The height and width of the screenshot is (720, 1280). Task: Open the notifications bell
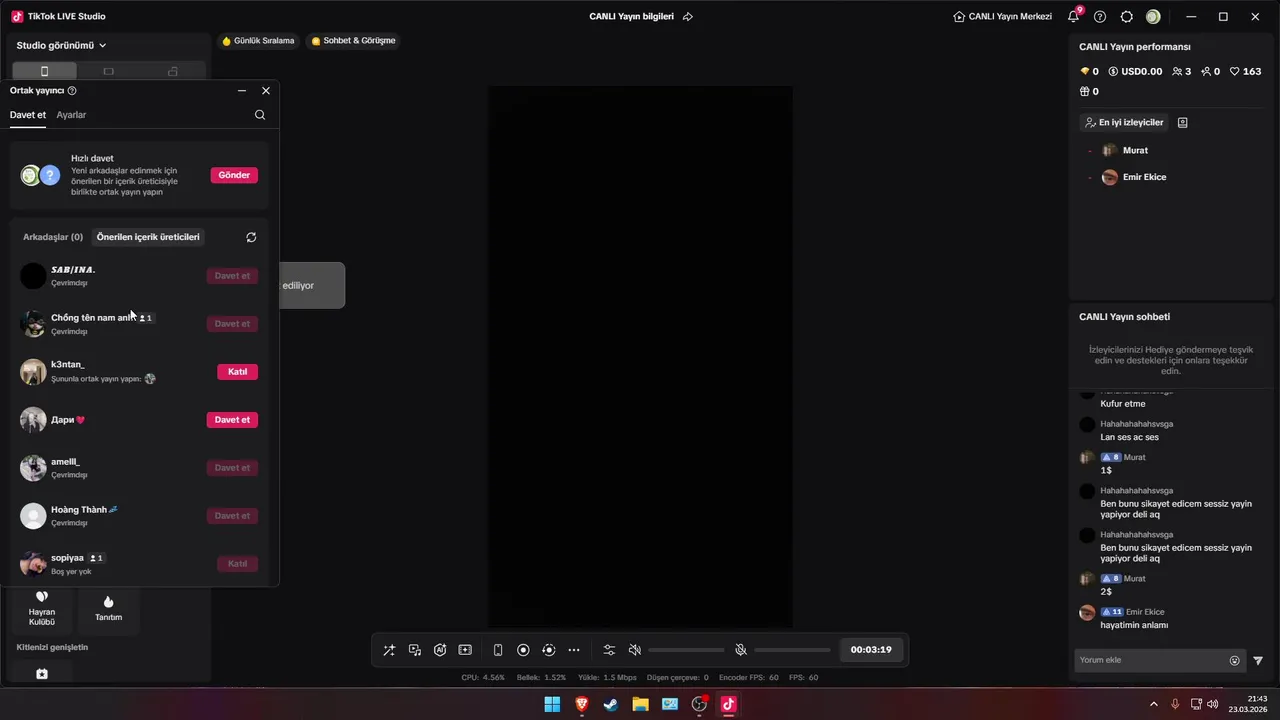pos(1074,17)
